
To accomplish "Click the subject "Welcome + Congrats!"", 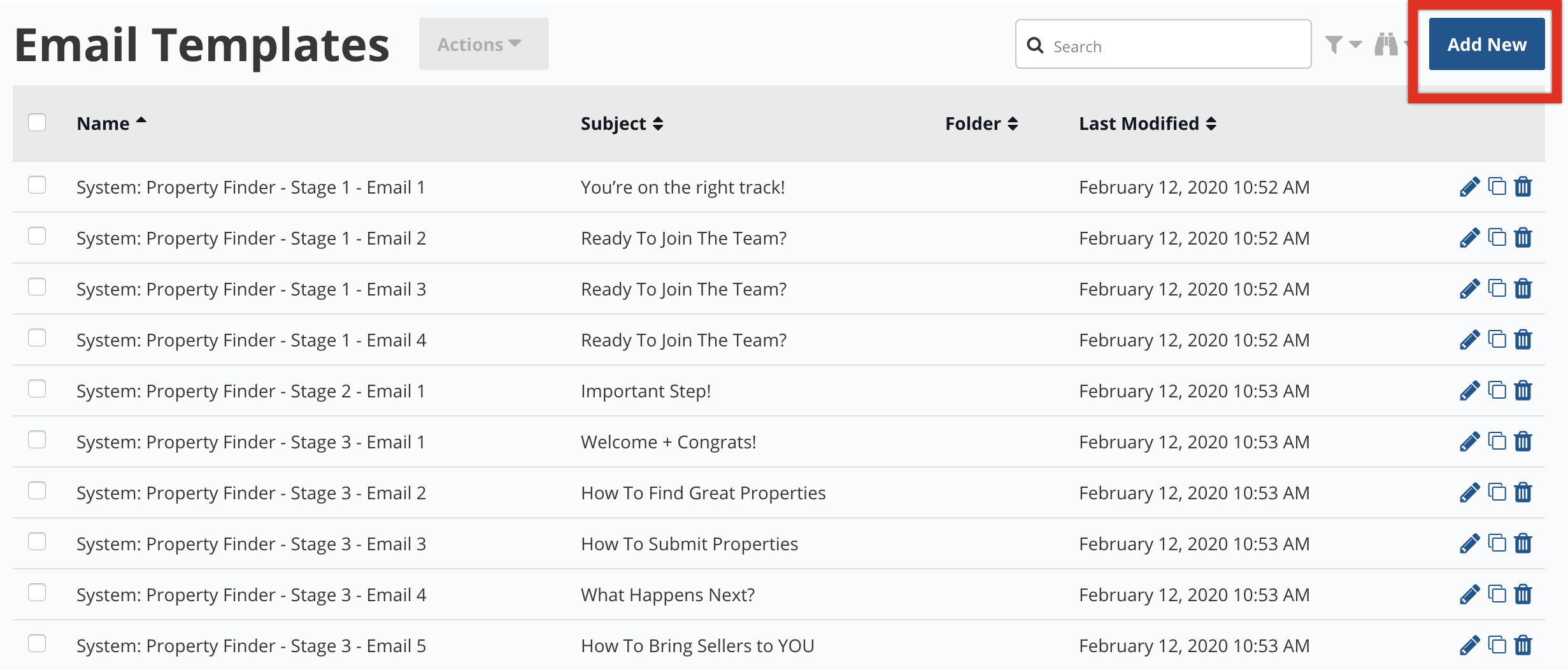I will [669, 442].
